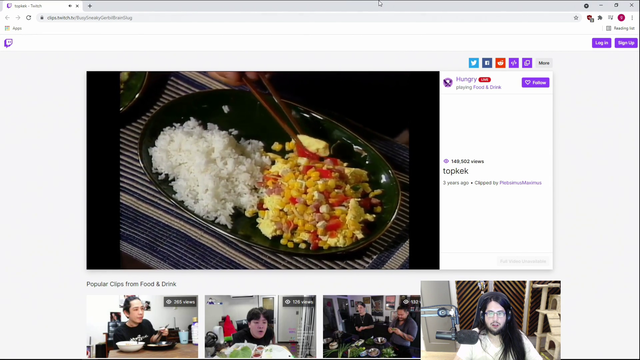
Task: Click the Full Video Unavailable button
Action: coord(523,261)
